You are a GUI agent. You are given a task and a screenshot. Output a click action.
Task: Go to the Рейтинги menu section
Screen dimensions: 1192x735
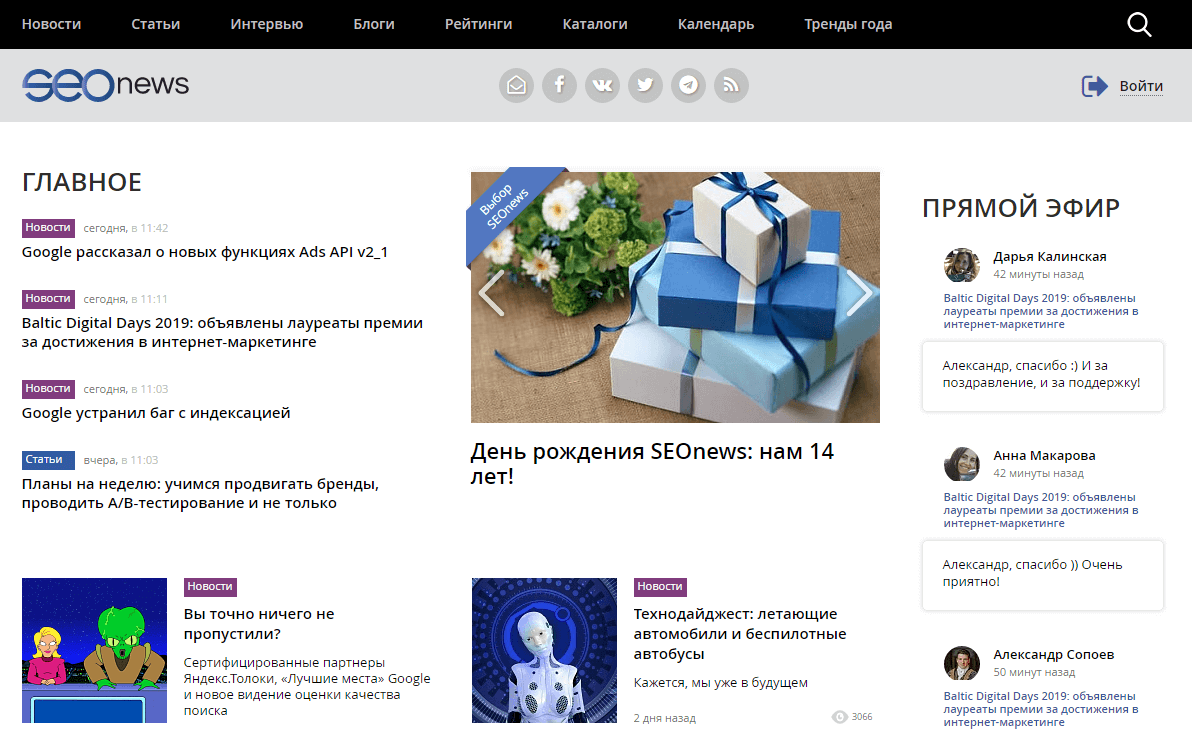478,24
